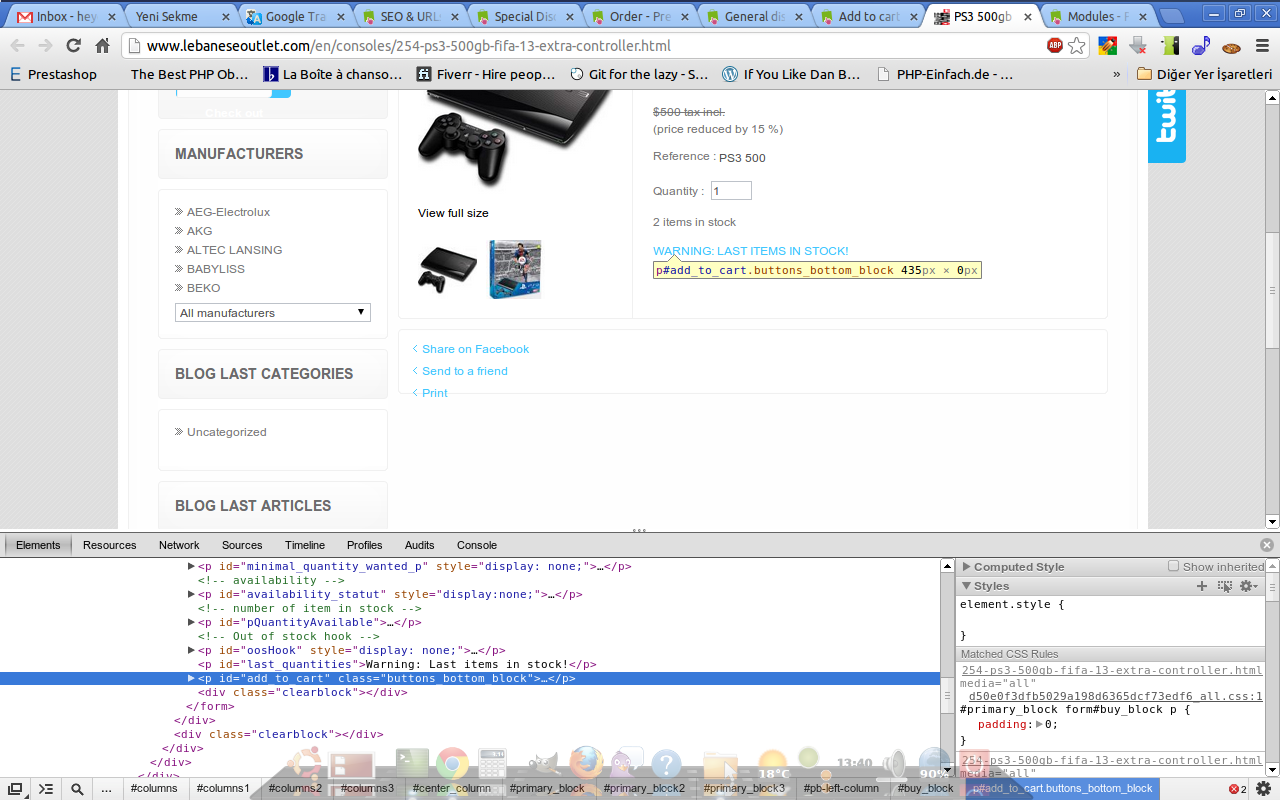
Task: Click the colorful bug extension icon
Action: (1108, 46)
